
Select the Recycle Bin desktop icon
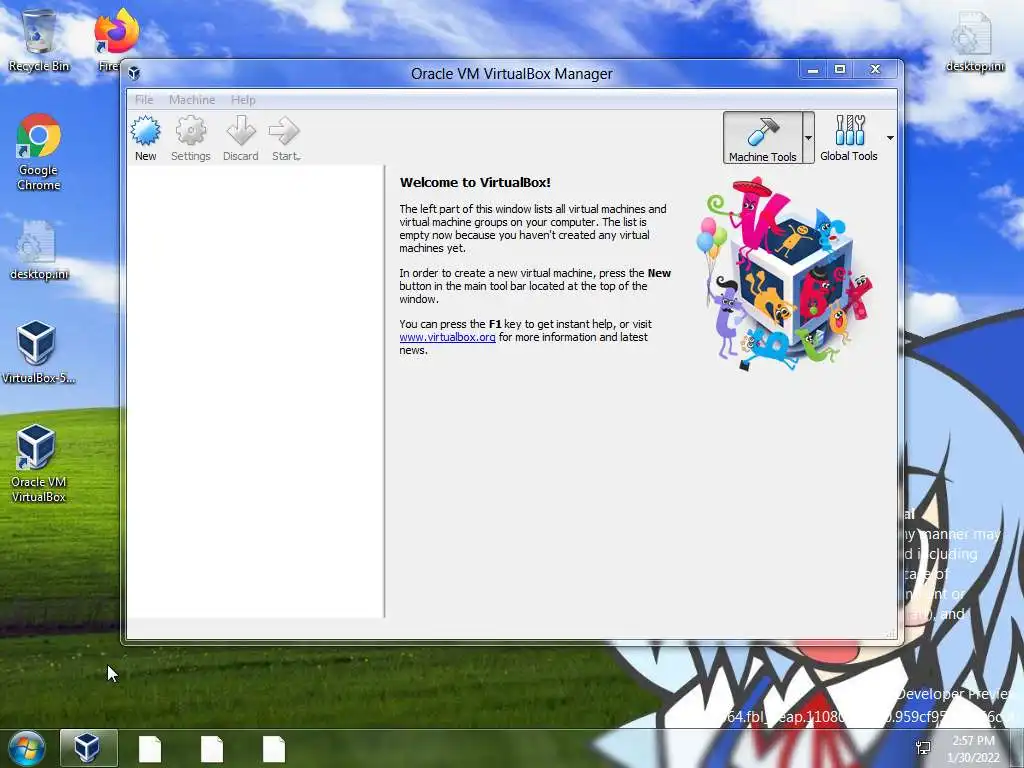pos(39,40)
